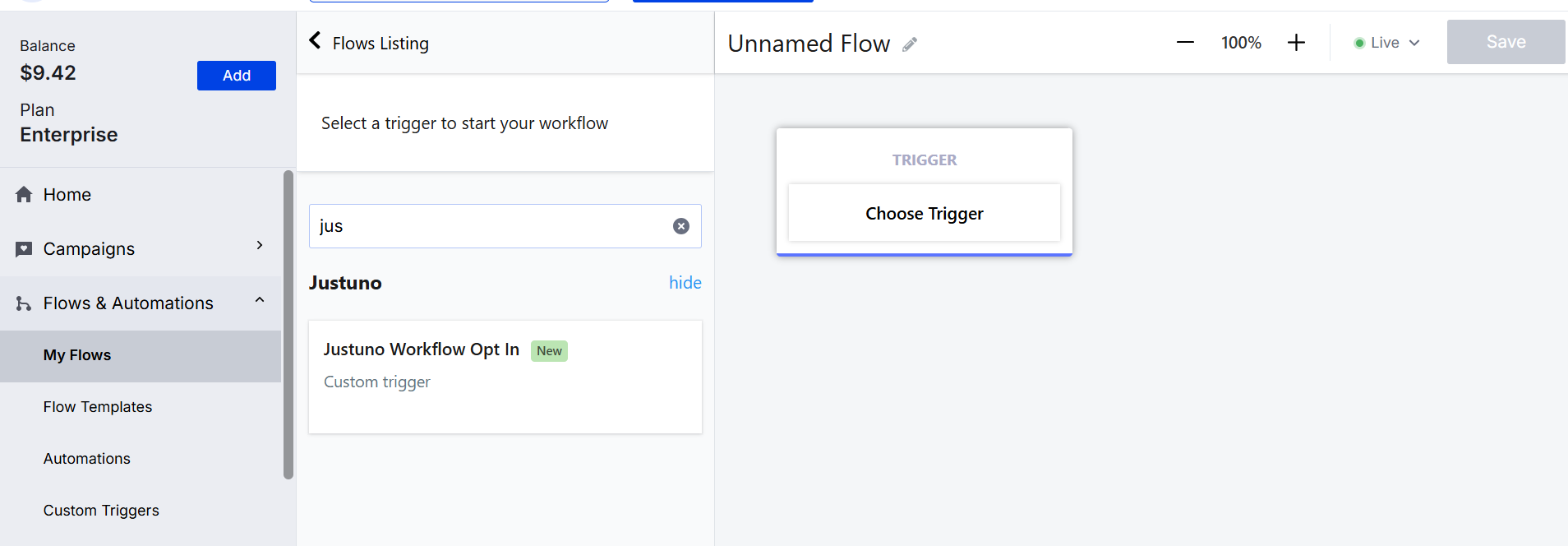The image size is (1568, 546).
Task: Select My Flows in sidebar
Action: pos(77,355)
